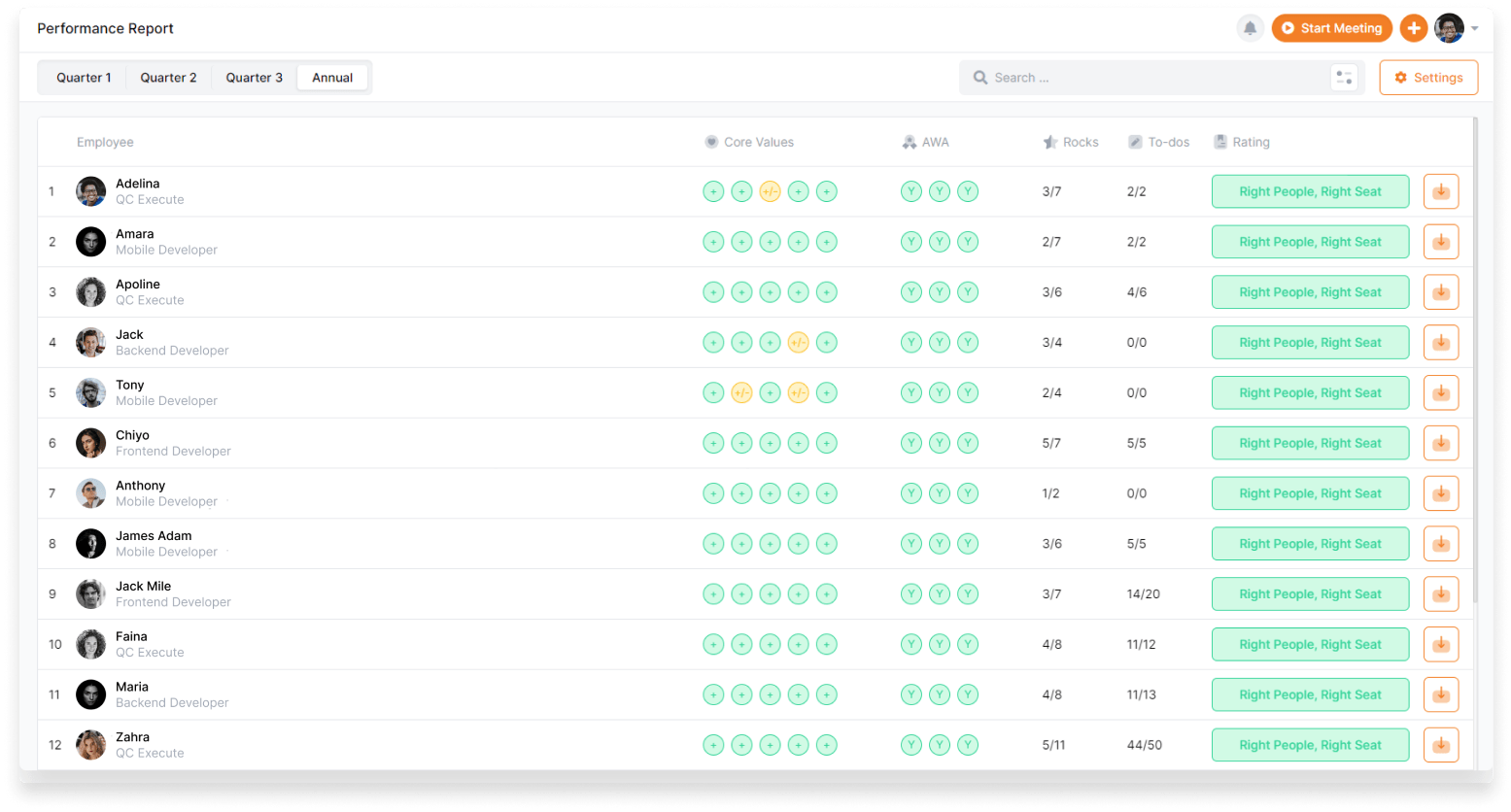
Task: Switch to the Quarter 3 tab
Action: coord(254,78)
